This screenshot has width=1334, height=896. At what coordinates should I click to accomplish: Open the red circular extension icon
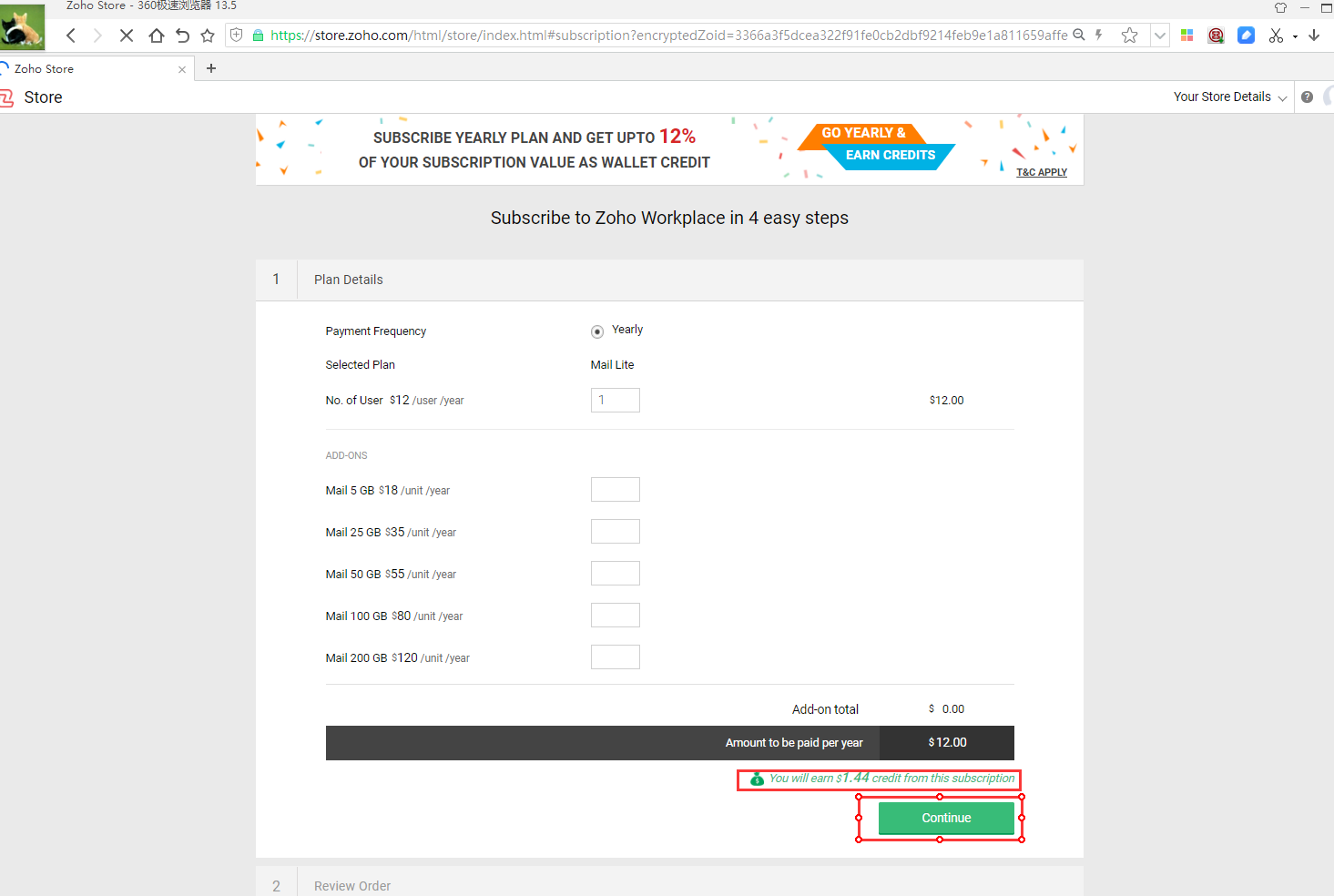tap(1216, 36)
